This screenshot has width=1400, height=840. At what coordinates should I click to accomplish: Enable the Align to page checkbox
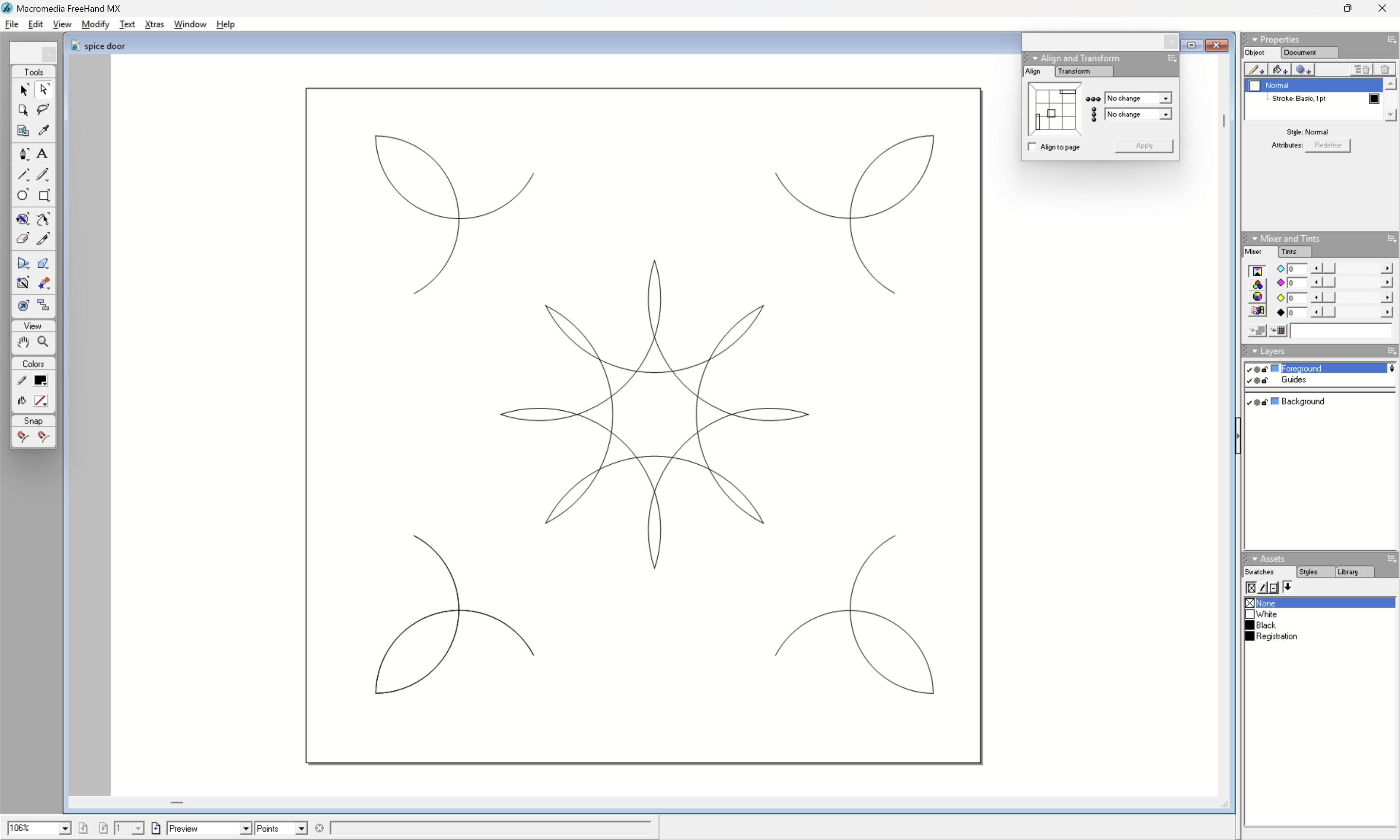tap(1032, 147)
